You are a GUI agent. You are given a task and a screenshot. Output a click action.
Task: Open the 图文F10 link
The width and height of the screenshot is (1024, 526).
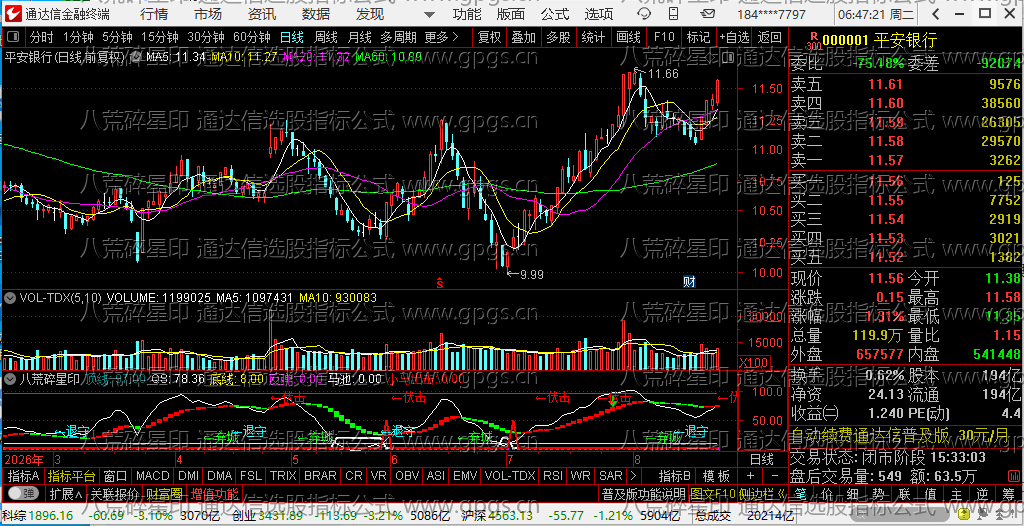pos(712,493)
